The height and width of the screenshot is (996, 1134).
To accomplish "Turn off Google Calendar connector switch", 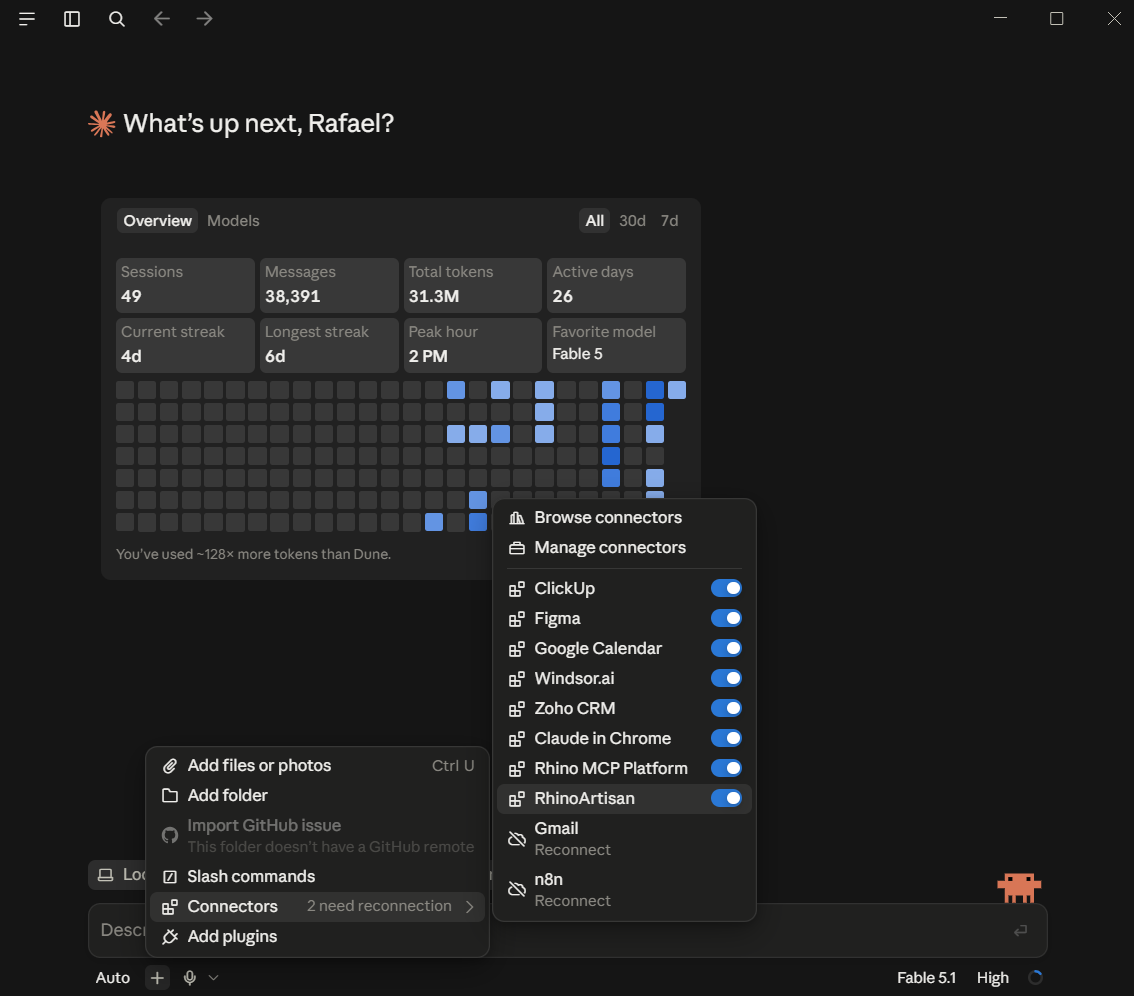I will tap(726, 648).
